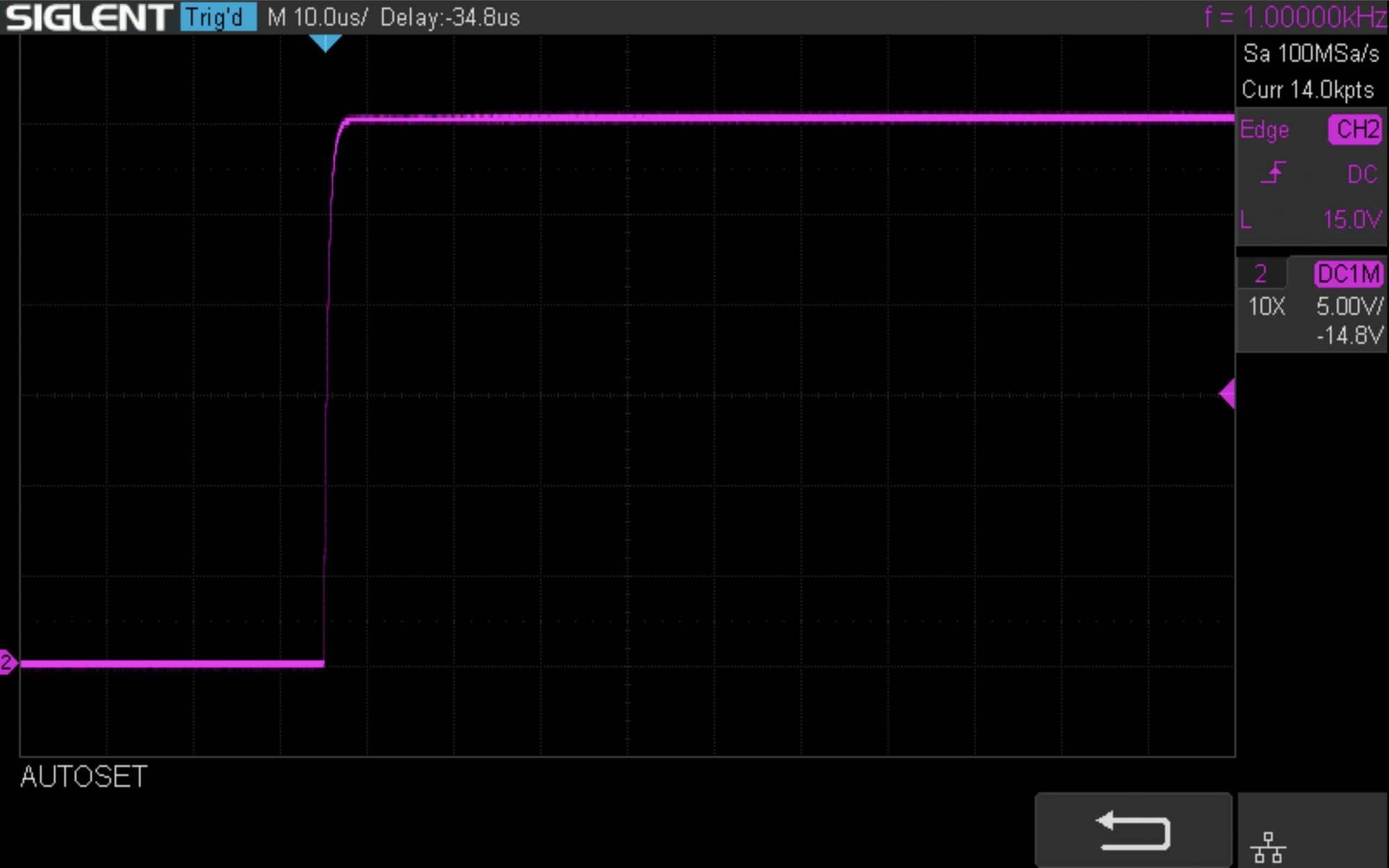Select the CH2 trigger source badge
Screen dimensions: 1389x868
point(1356,130)
